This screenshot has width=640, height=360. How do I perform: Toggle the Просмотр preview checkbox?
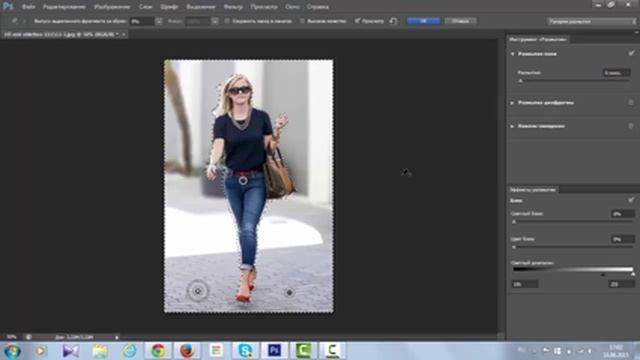click(x=357, y=21)
